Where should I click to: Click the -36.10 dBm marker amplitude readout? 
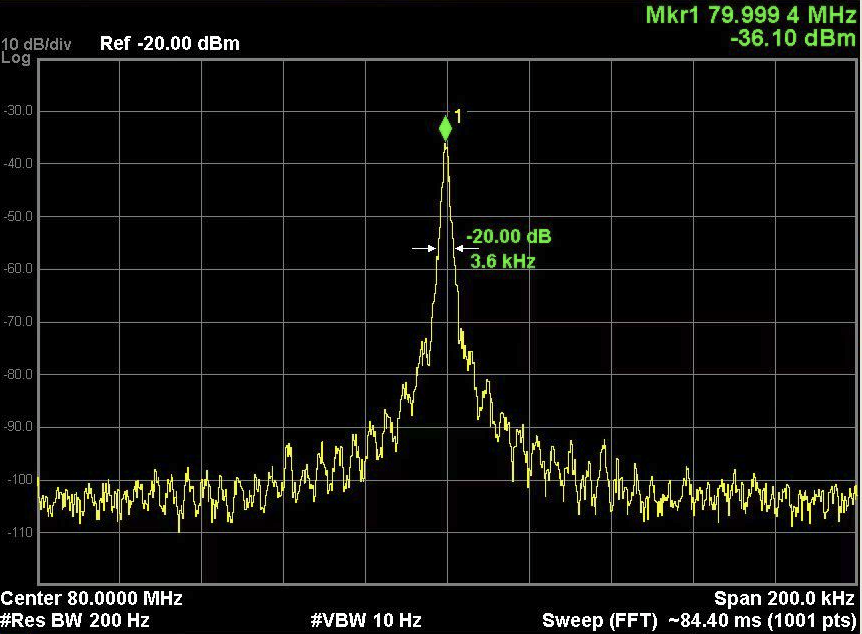(793, 38)
